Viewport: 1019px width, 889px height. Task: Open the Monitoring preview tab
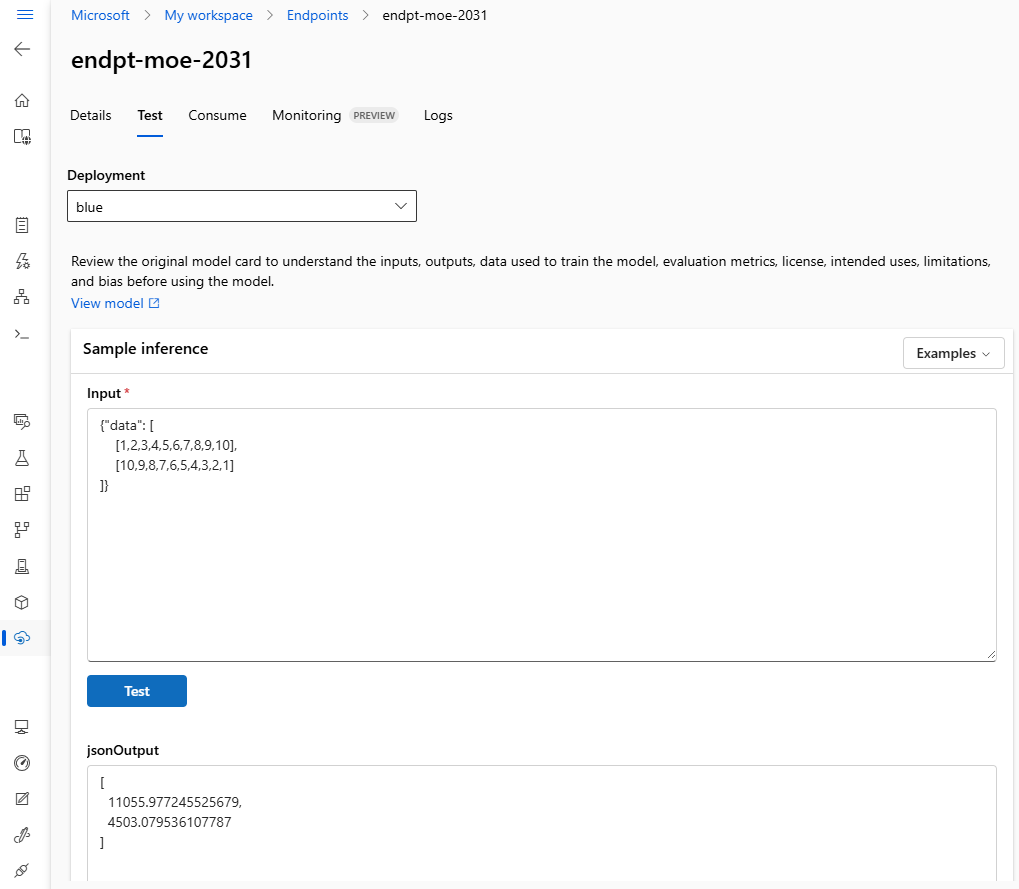(x=306, y=115)
